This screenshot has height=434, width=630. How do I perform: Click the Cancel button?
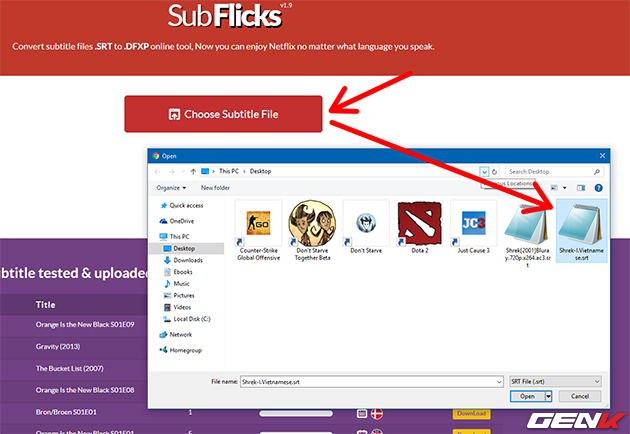pos(580,396)
